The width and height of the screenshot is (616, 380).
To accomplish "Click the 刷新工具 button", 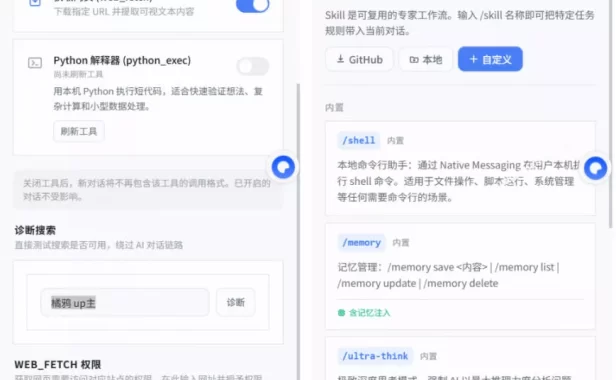I will coord(79,131).
